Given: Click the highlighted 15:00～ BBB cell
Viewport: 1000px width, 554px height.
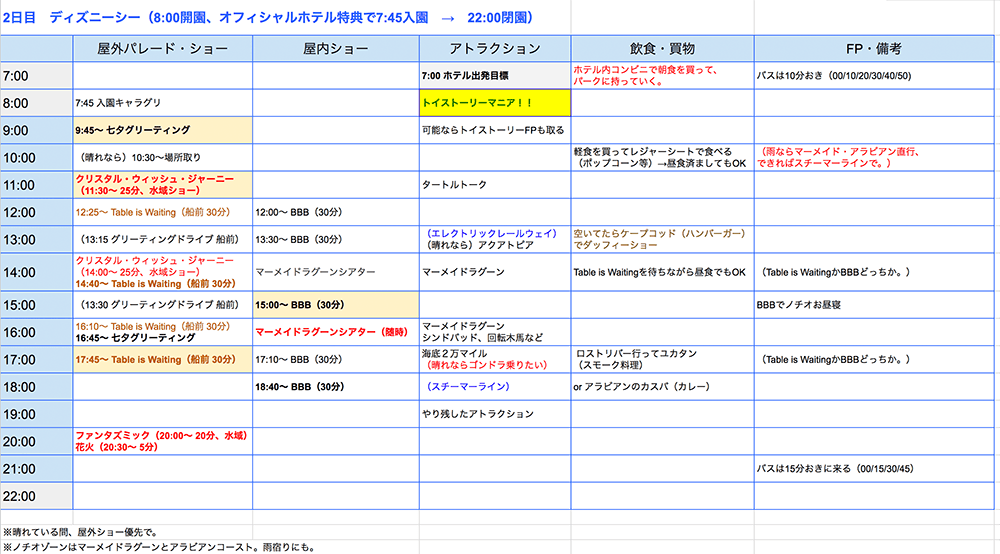Looking at the screenshot, I should tap(335, 305).
